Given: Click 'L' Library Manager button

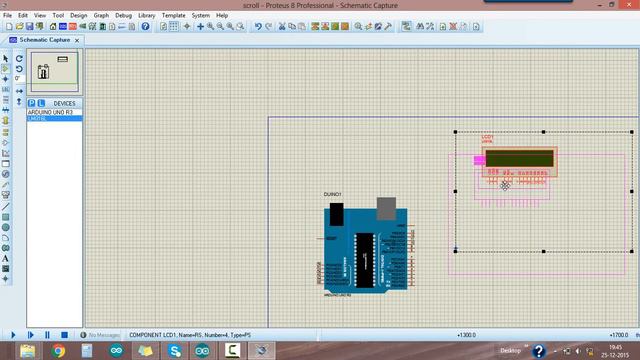Looking at the screenshot, I should click(41, 103).
